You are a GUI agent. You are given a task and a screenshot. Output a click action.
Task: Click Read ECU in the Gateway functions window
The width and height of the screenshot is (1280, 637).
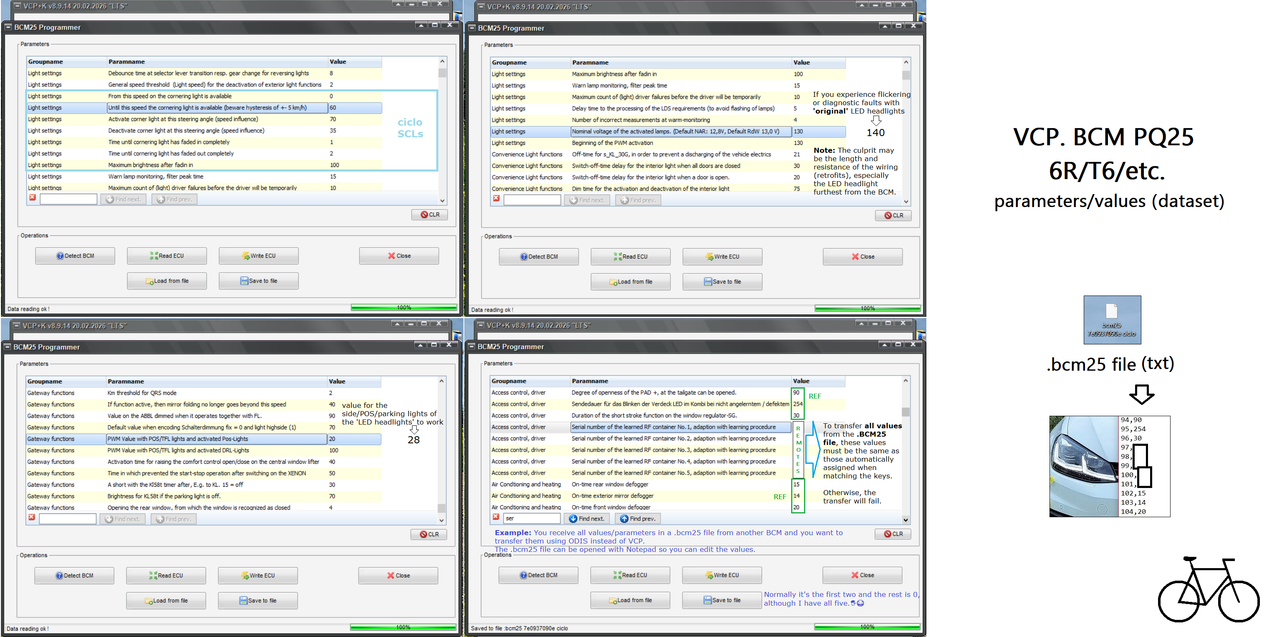[166, 576]
